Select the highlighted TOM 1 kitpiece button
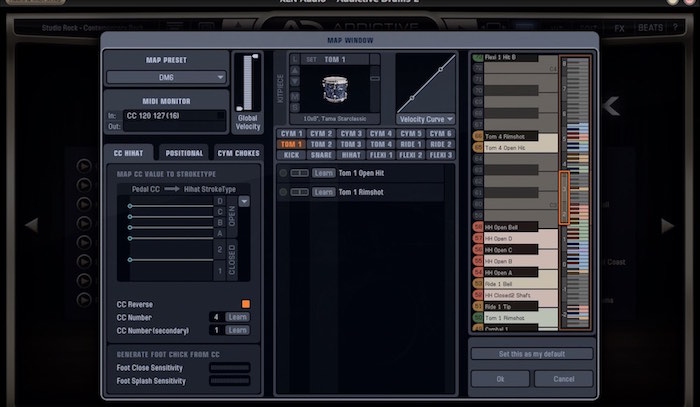 (x=292, y=144)
